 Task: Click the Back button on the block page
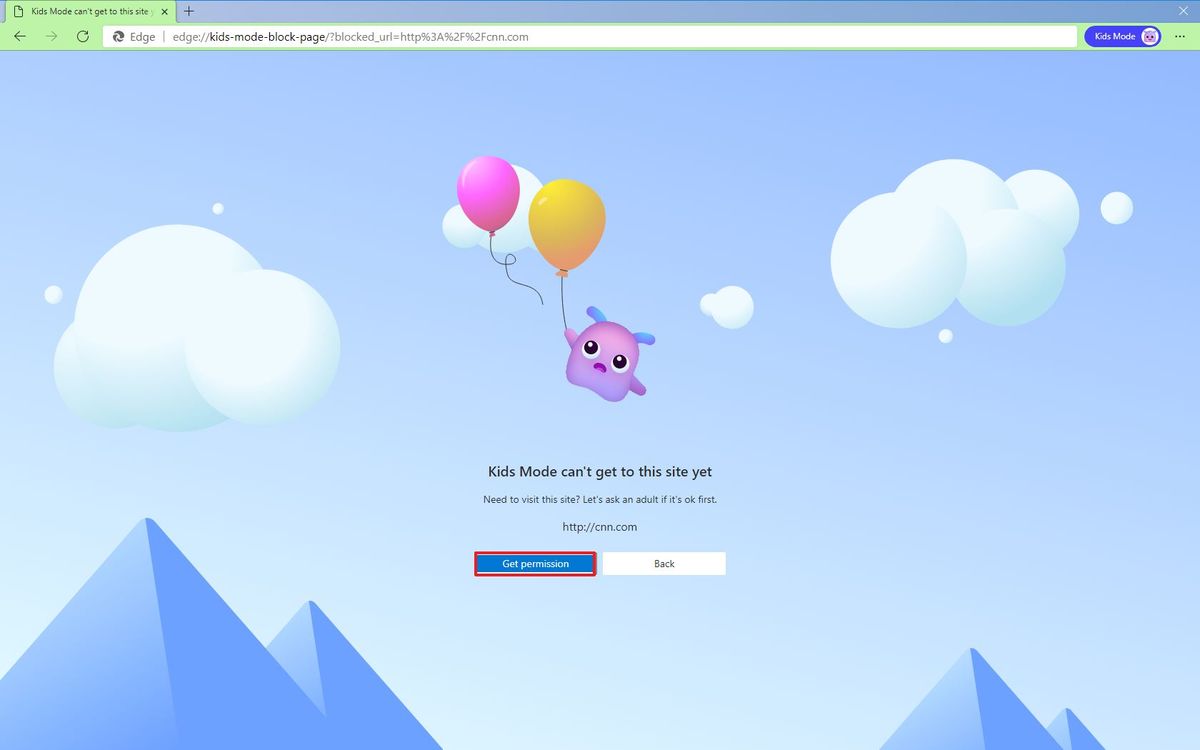point(664,563)
